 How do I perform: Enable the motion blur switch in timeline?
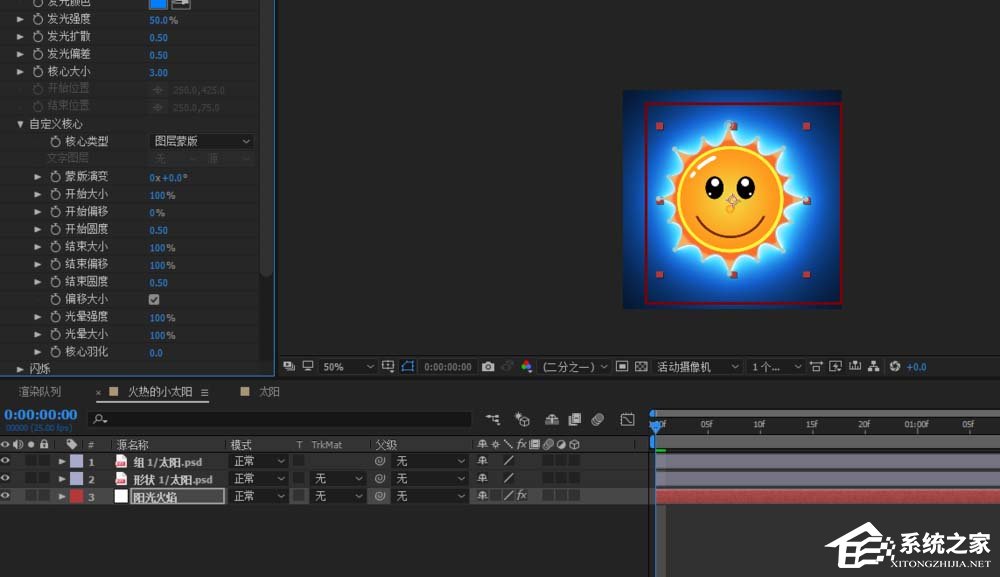point(597,419)
